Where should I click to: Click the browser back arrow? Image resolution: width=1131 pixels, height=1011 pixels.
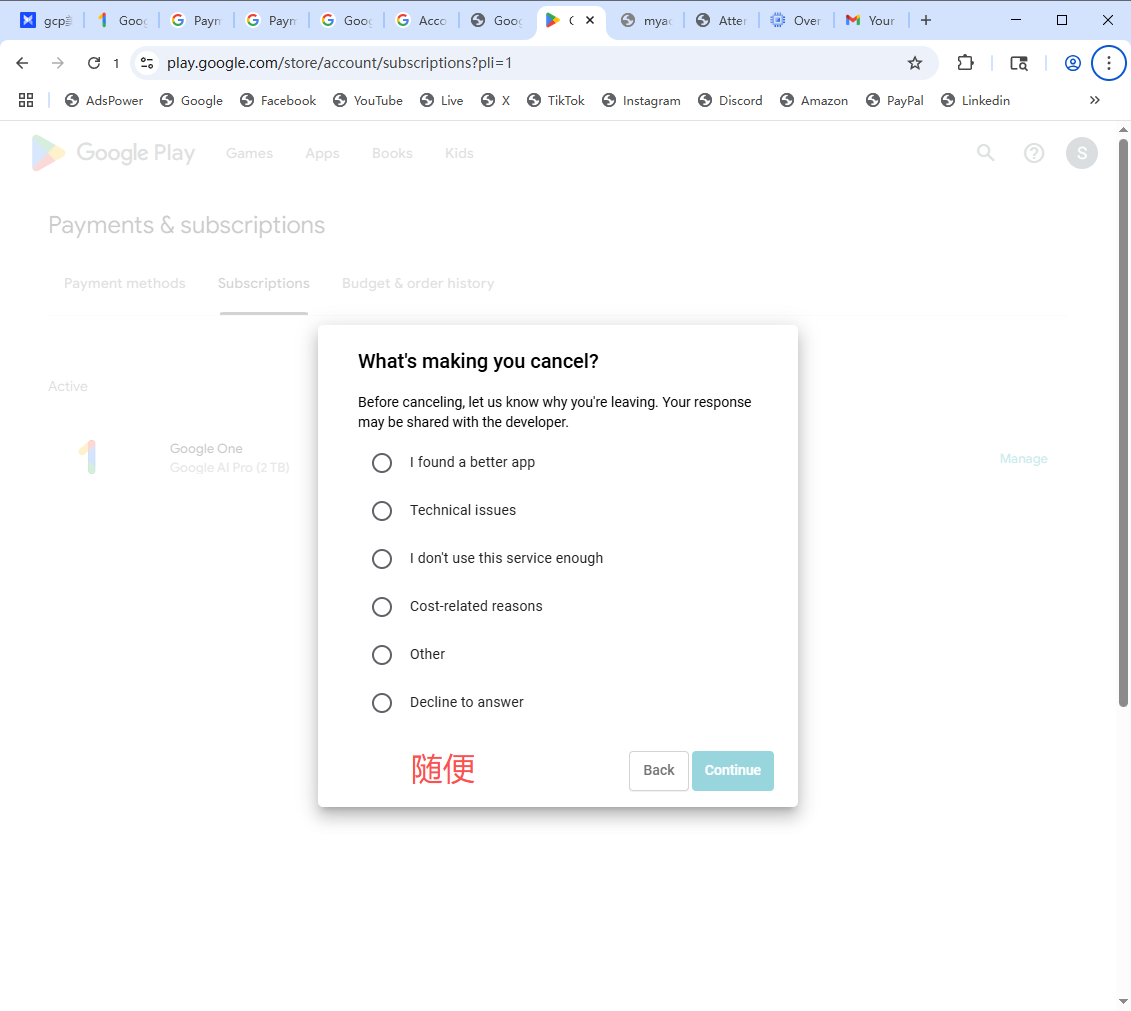coord(23,63)
